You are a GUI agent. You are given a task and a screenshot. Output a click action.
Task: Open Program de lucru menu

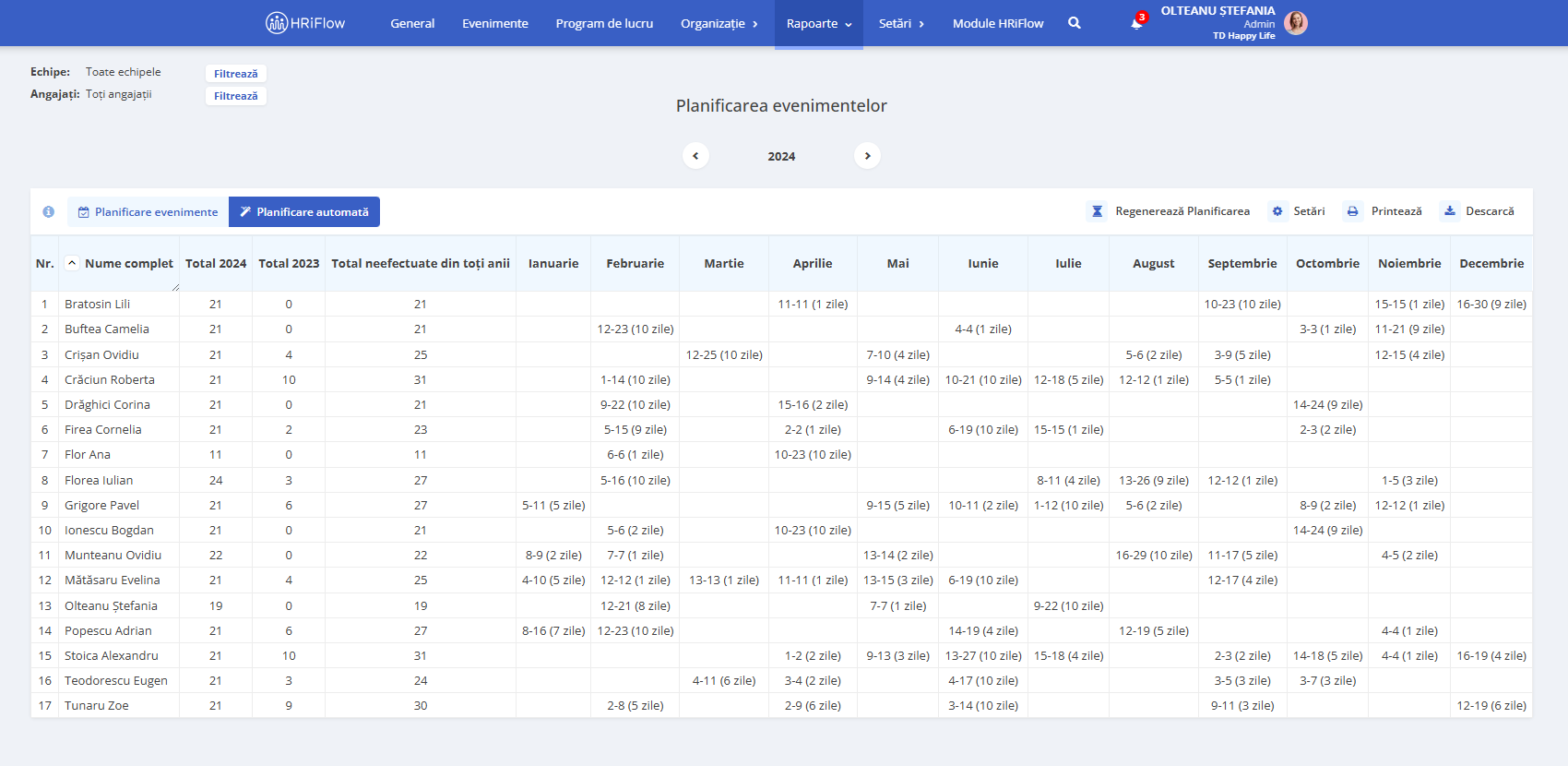(604, 23)
